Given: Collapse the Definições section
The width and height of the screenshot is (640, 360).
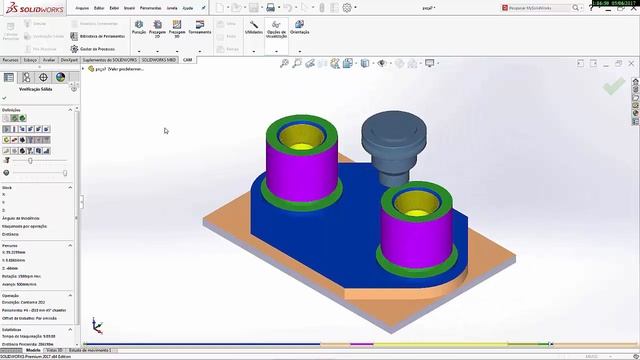Looking at the screenshot, I should [70, 110].
